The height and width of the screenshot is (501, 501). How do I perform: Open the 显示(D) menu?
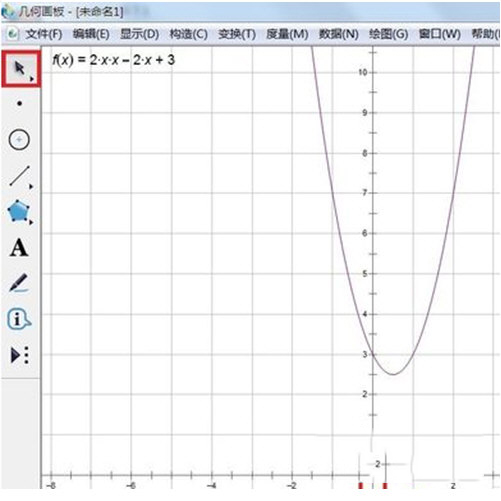(139, 34)
